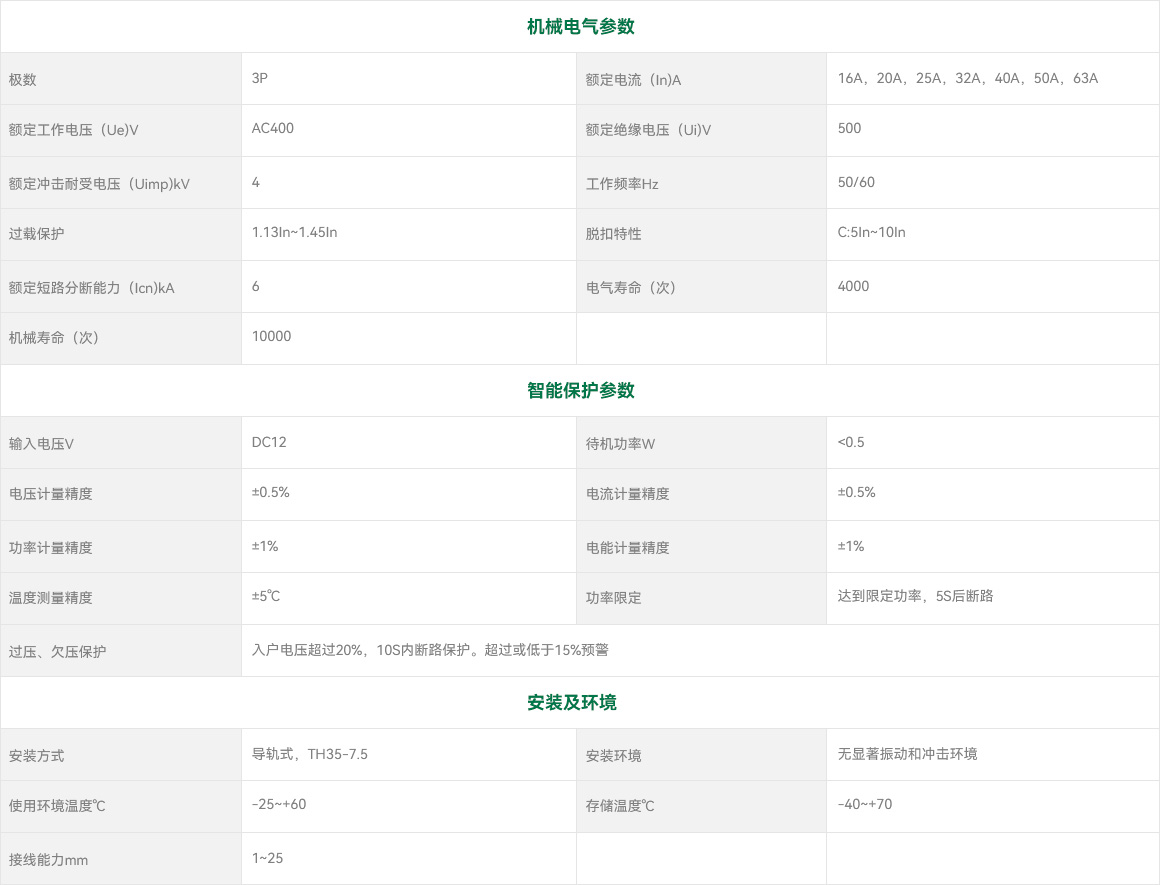Click the 10000 mechanical life value
This screenshot has width=1160, height=885.
272,336
